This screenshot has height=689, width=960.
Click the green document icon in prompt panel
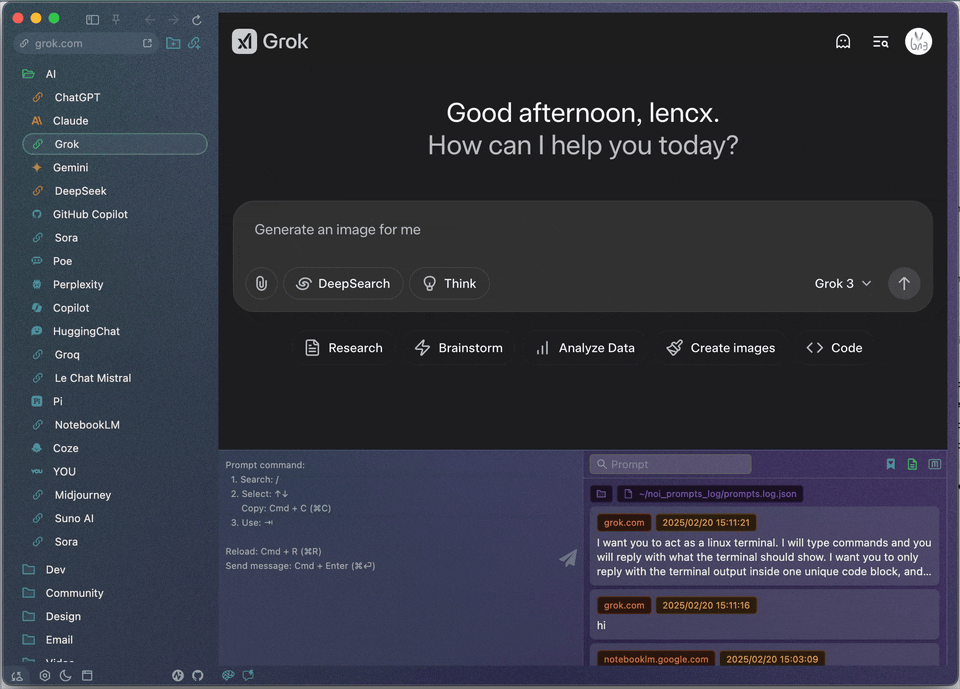pos(912,464)
